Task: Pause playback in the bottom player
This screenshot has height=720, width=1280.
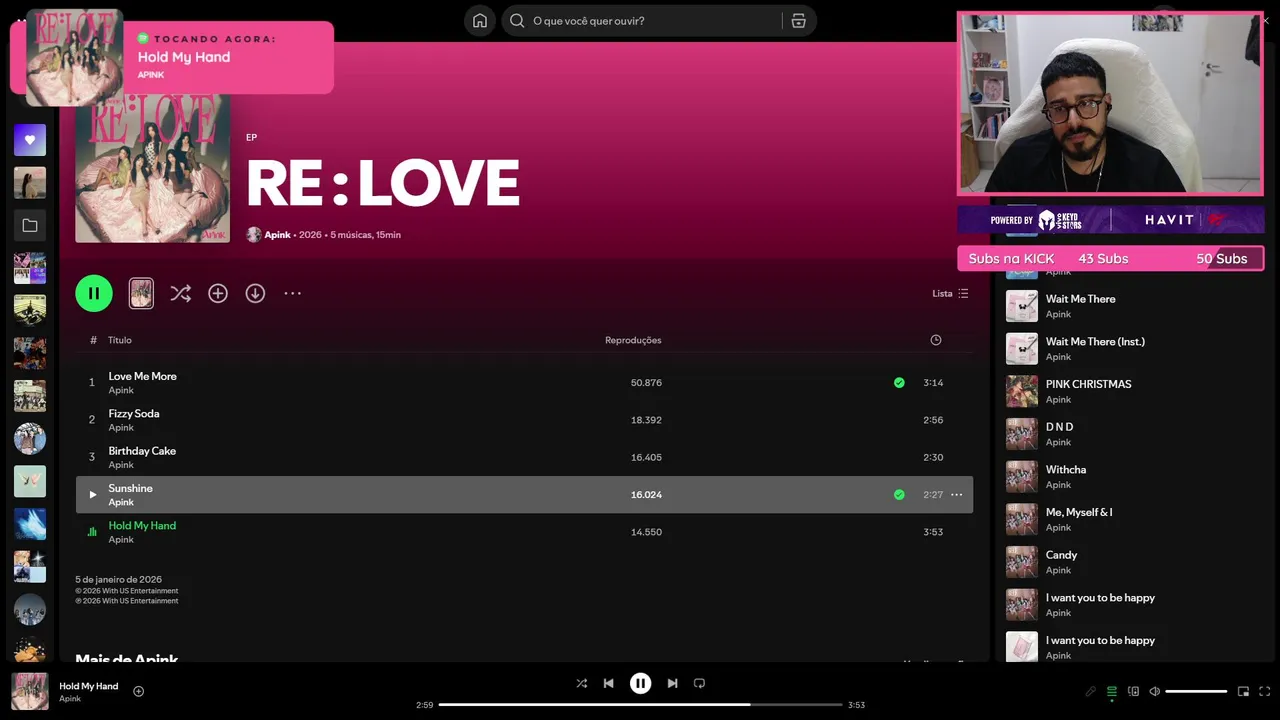Action: coord(640,683)
